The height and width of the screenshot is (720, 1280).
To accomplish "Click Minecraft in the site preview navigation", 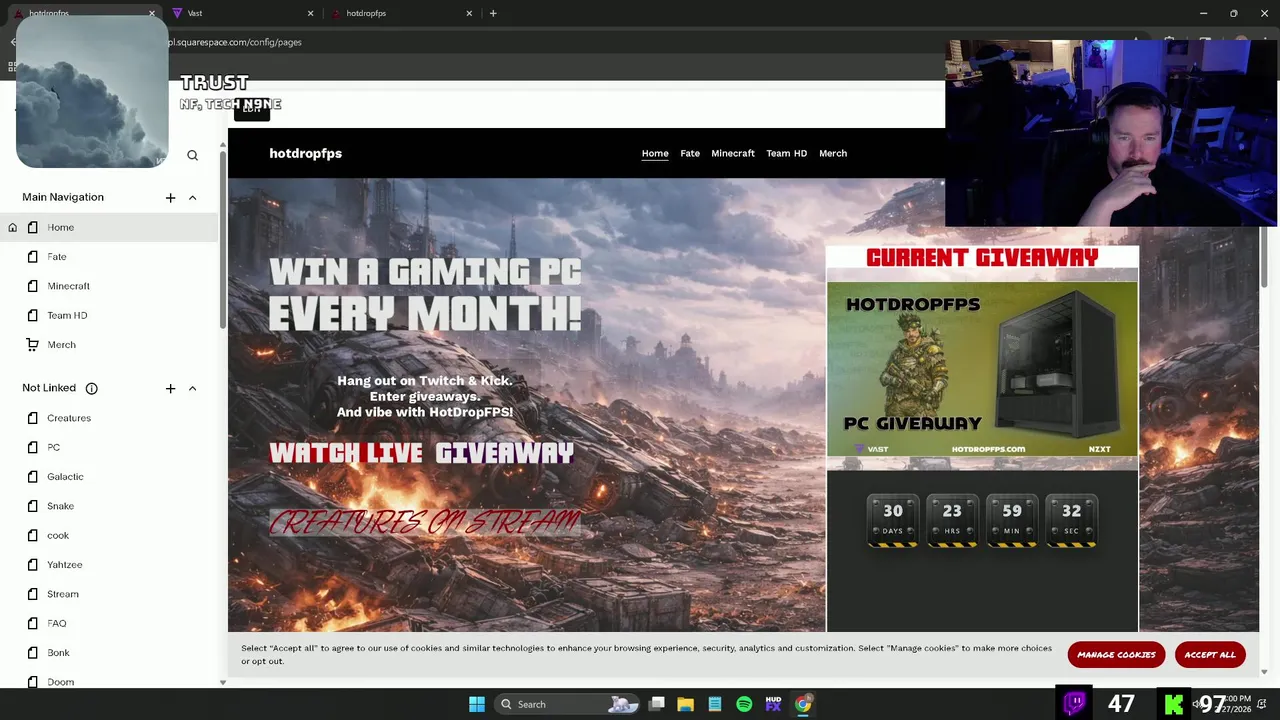I will tap(733, 153).
